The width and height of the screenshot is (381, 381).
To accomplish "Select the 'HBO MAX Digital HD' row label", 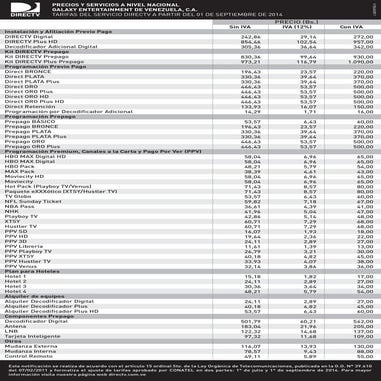I will pos(35,157).
